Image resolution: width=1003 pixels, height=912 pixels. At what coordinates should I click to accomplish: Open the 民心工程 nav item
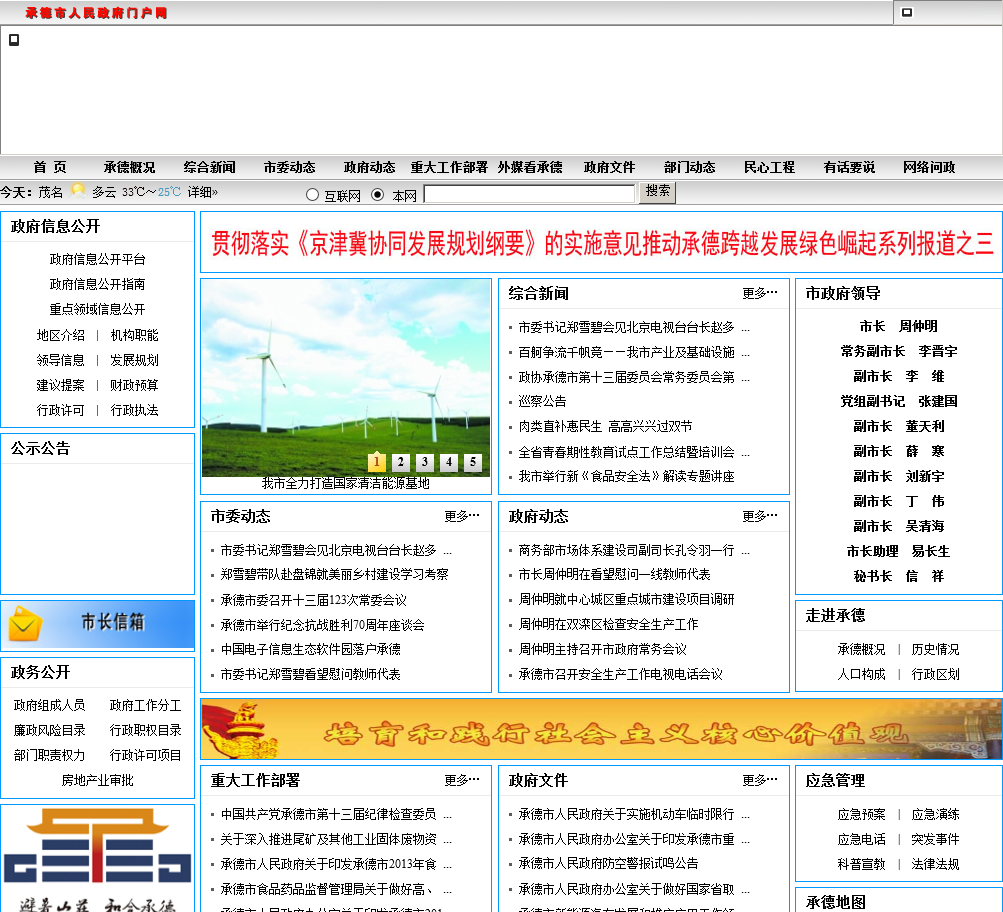[769, 168]
